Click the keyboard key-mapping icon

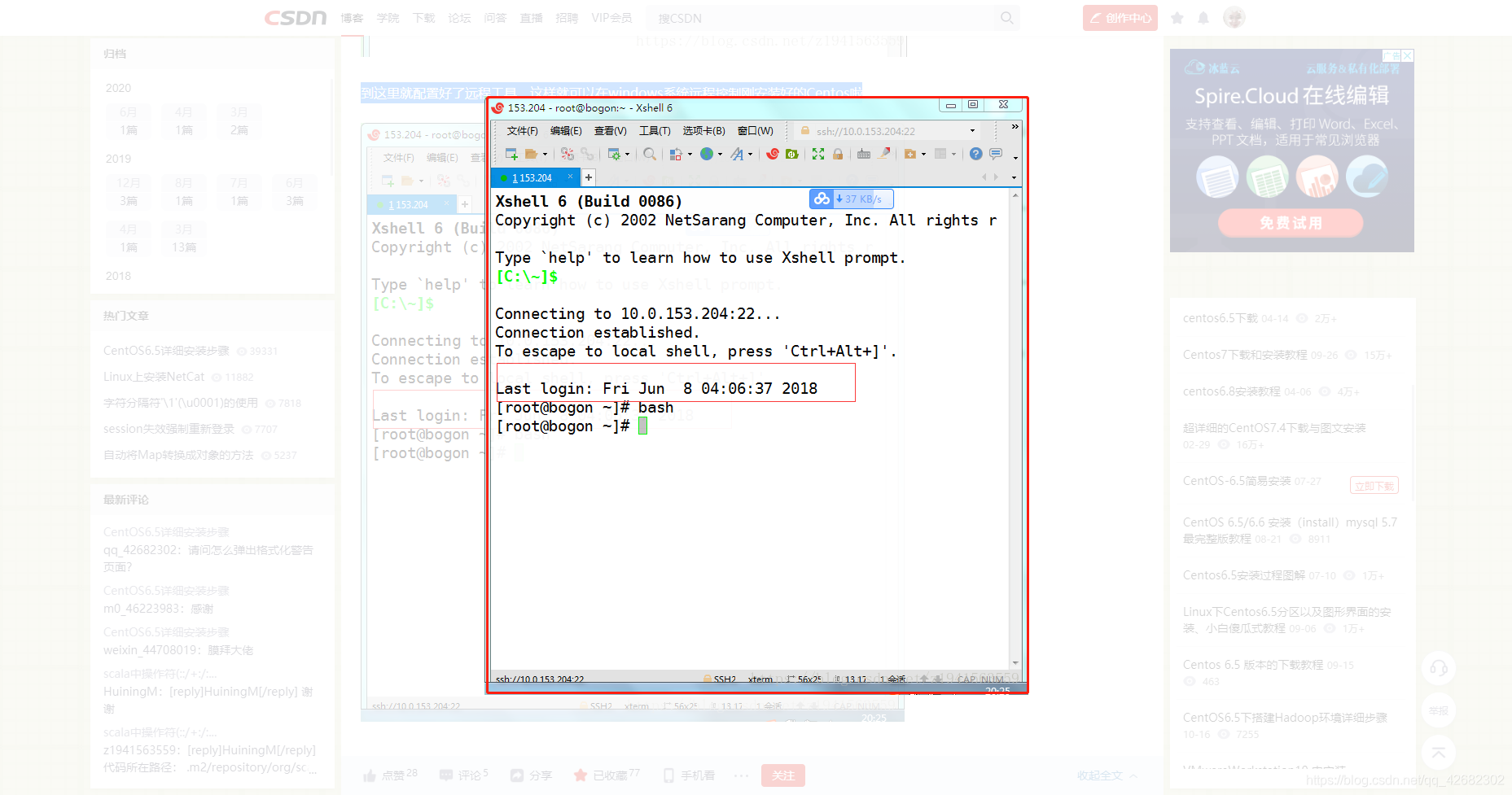click(864, 154)
